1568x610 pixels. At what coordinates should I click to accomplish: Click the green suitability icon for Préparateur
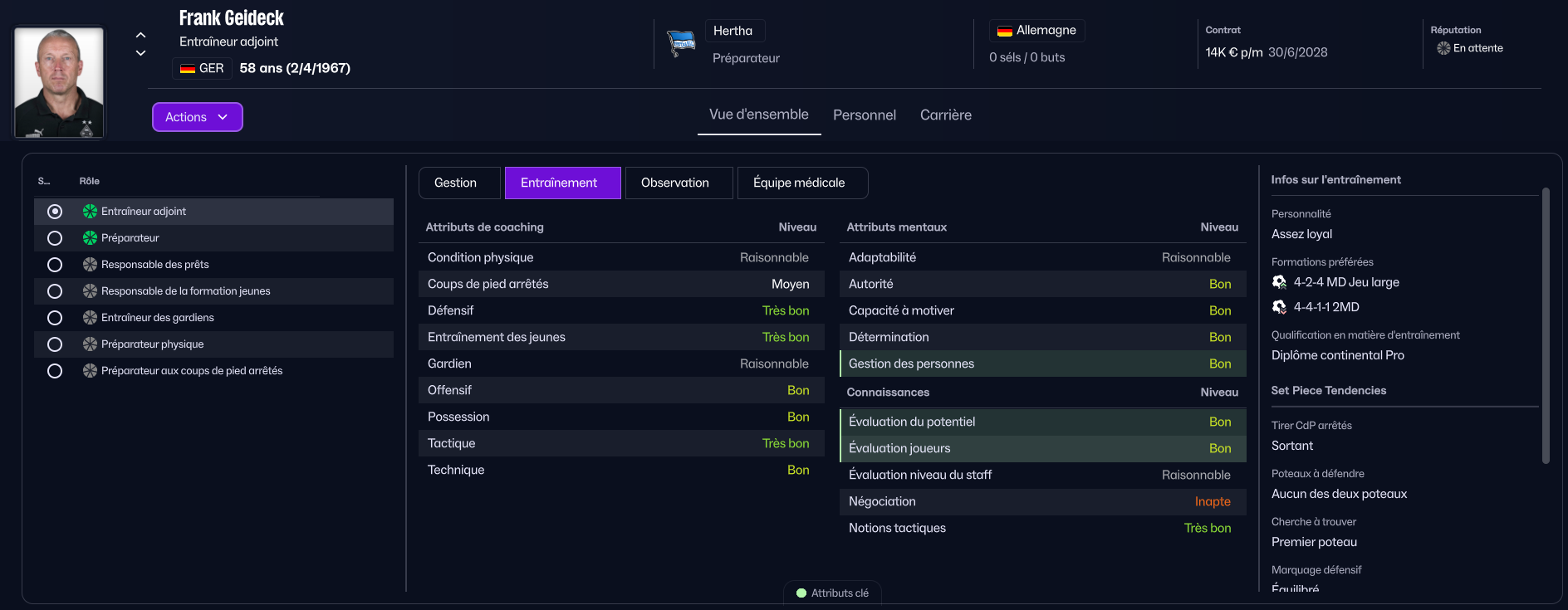(x=90, y=238)
